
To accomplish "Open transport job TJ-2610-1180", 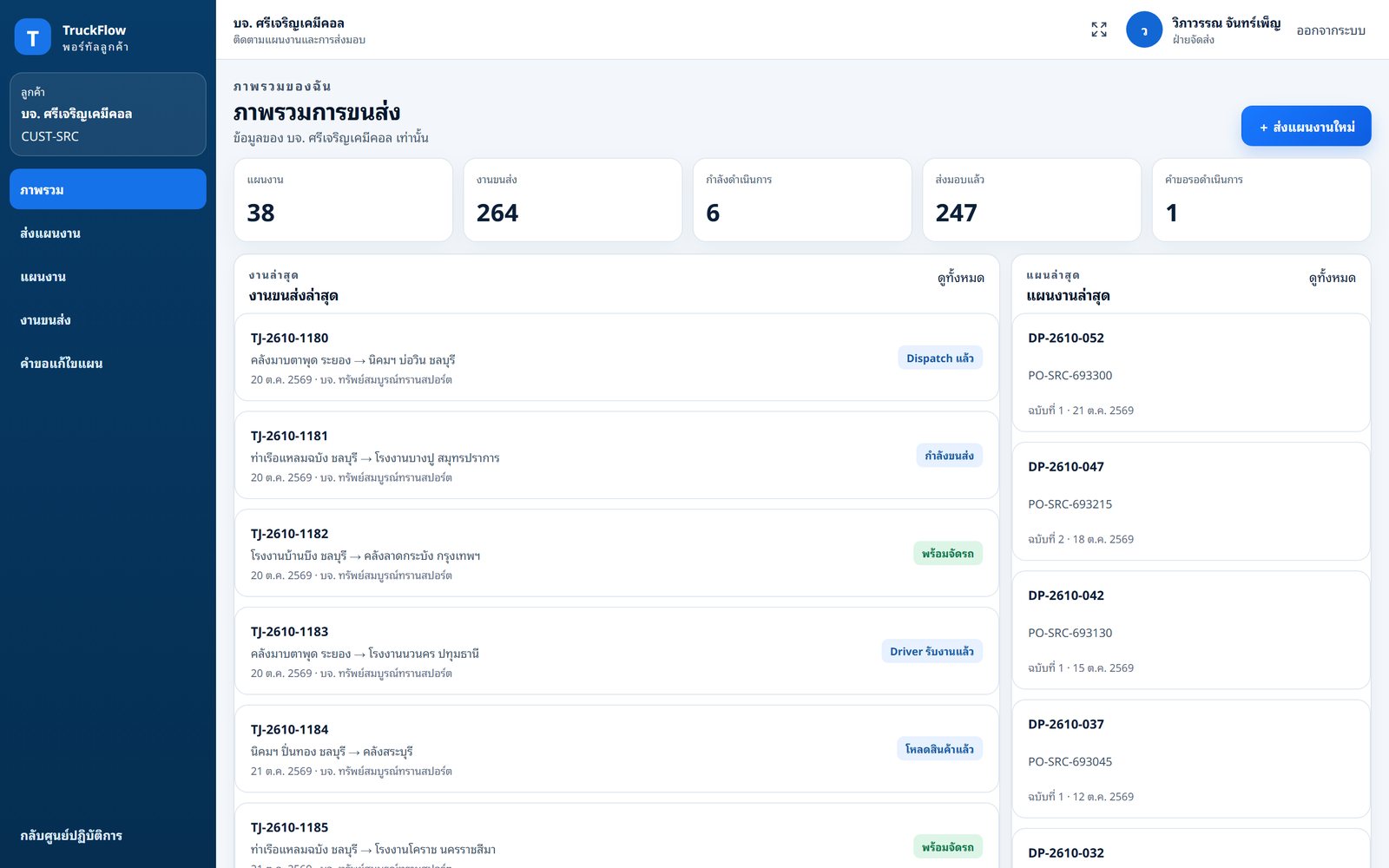I will (x=616, y=358).
